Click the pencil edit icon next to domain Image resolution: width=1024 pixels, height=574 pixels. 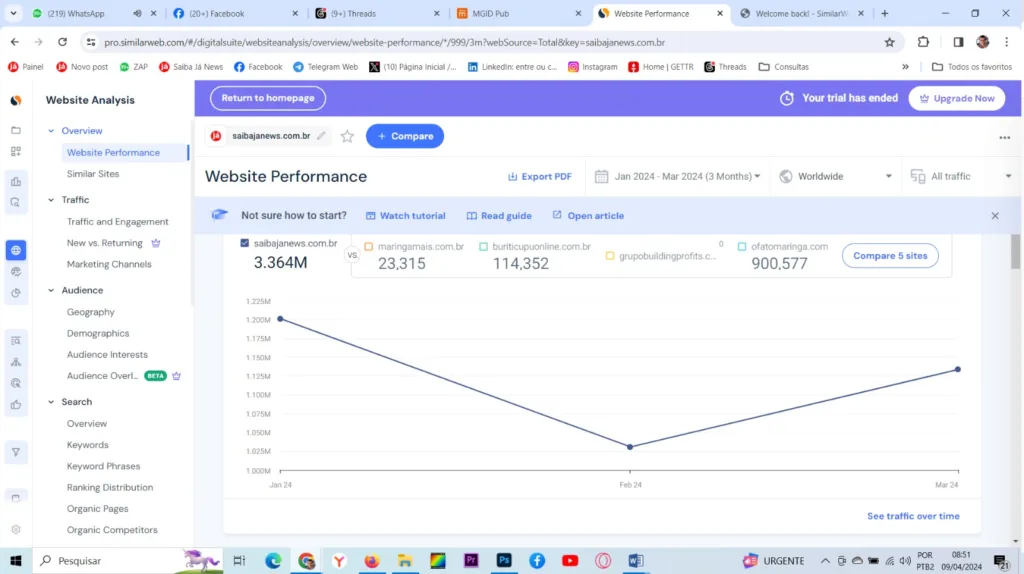pos(321,136)
